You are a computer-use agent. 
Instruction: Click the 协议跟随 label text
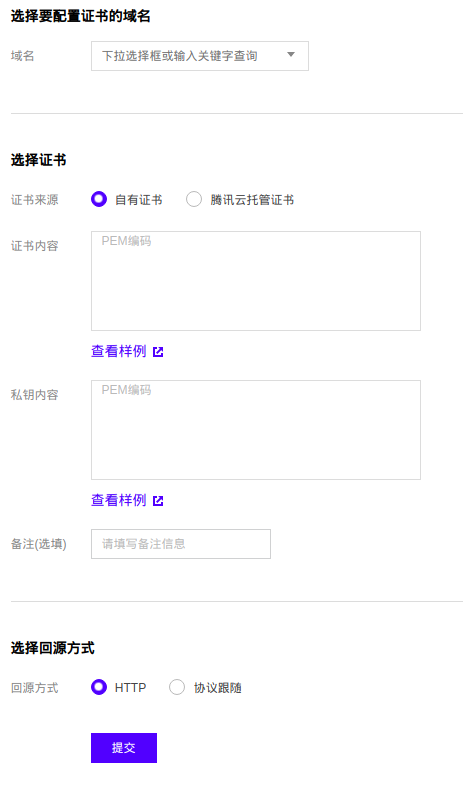click(x=217, y=688)
